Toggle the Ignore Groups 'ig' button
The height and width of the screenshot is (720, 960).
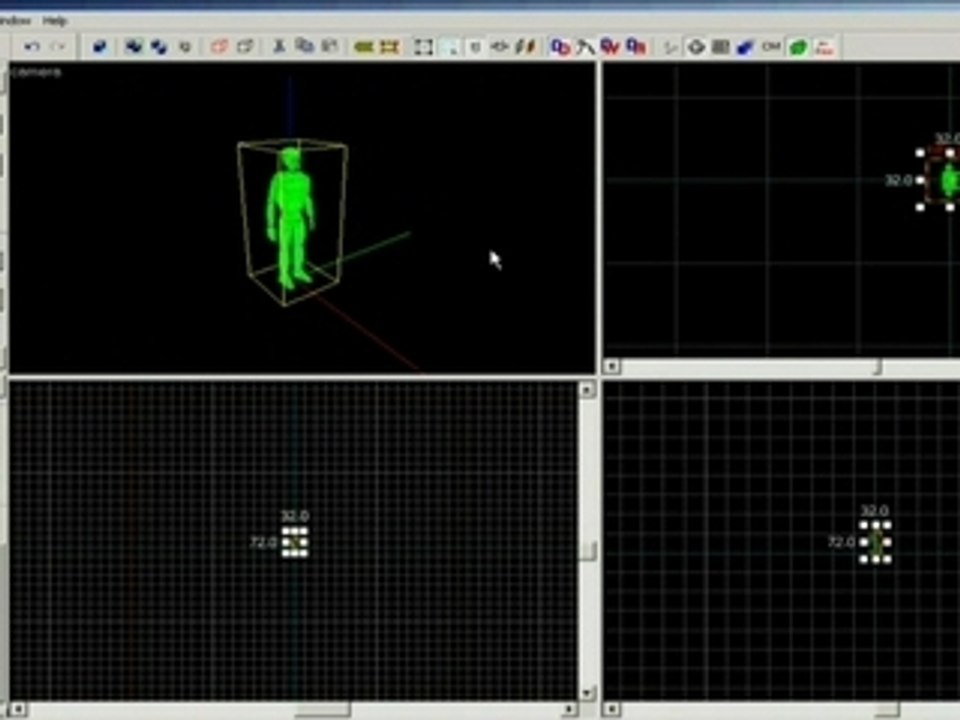pos(185,47)
